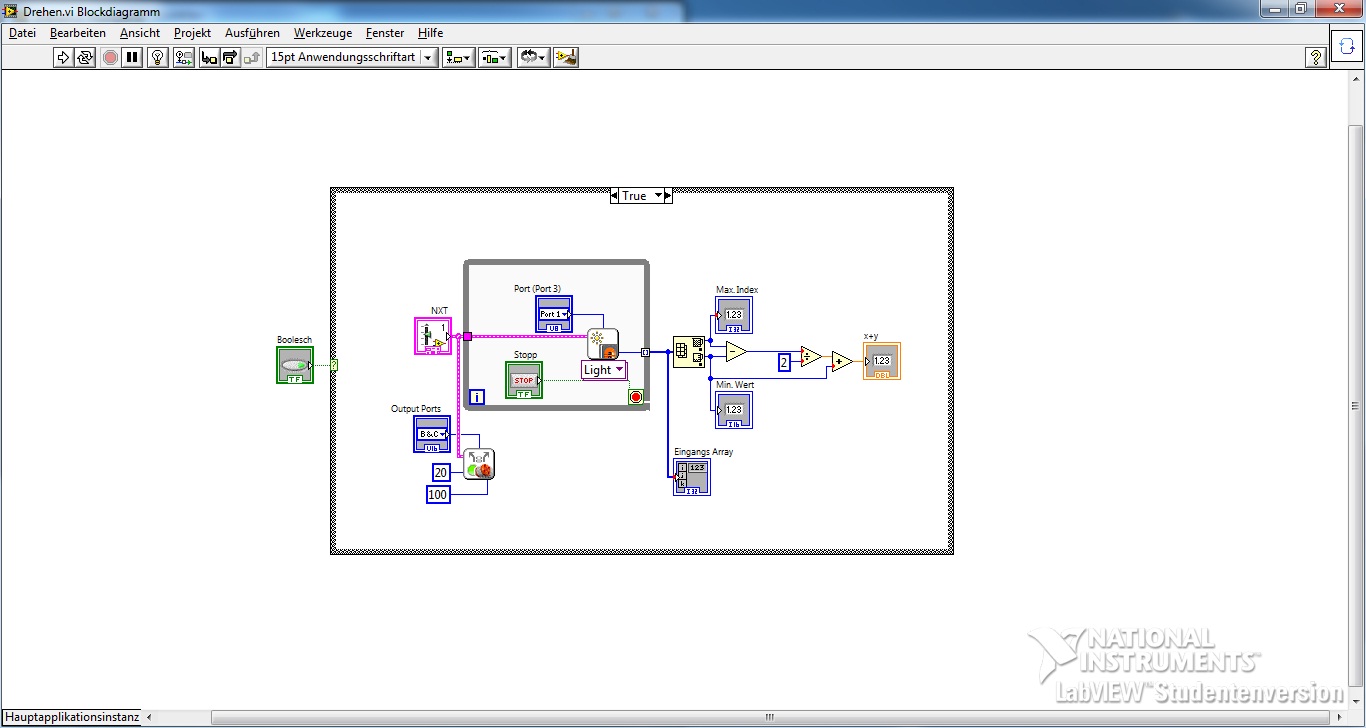The height and width of the screenshot is (728, 1366).
Task: Select the Boolesch boolean terminal
Action: click(294, 365)
